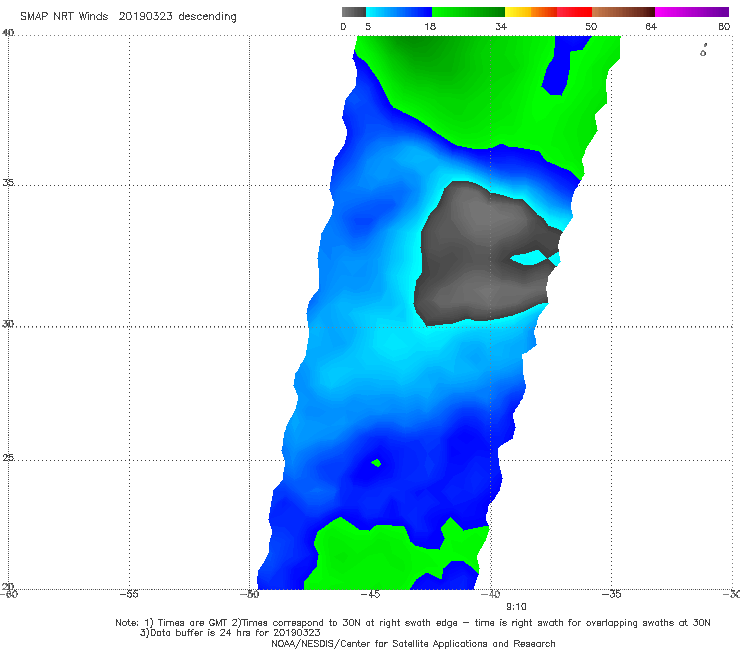
Task: Click the title text 'SMAP NRT Winds'
Action: click(64, 16)
